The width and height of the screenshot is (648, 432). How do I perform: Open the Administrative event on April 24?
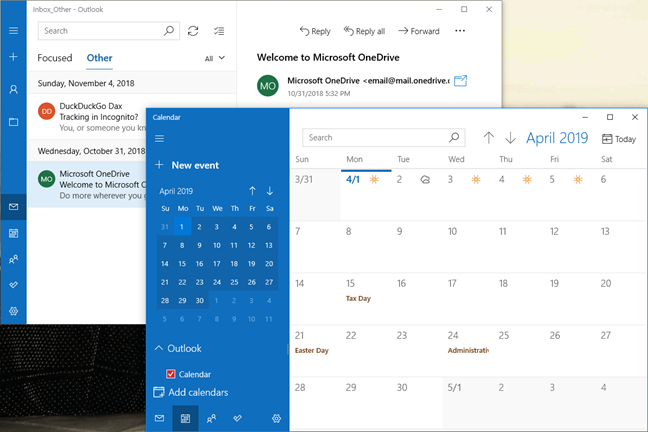[468, 351]
